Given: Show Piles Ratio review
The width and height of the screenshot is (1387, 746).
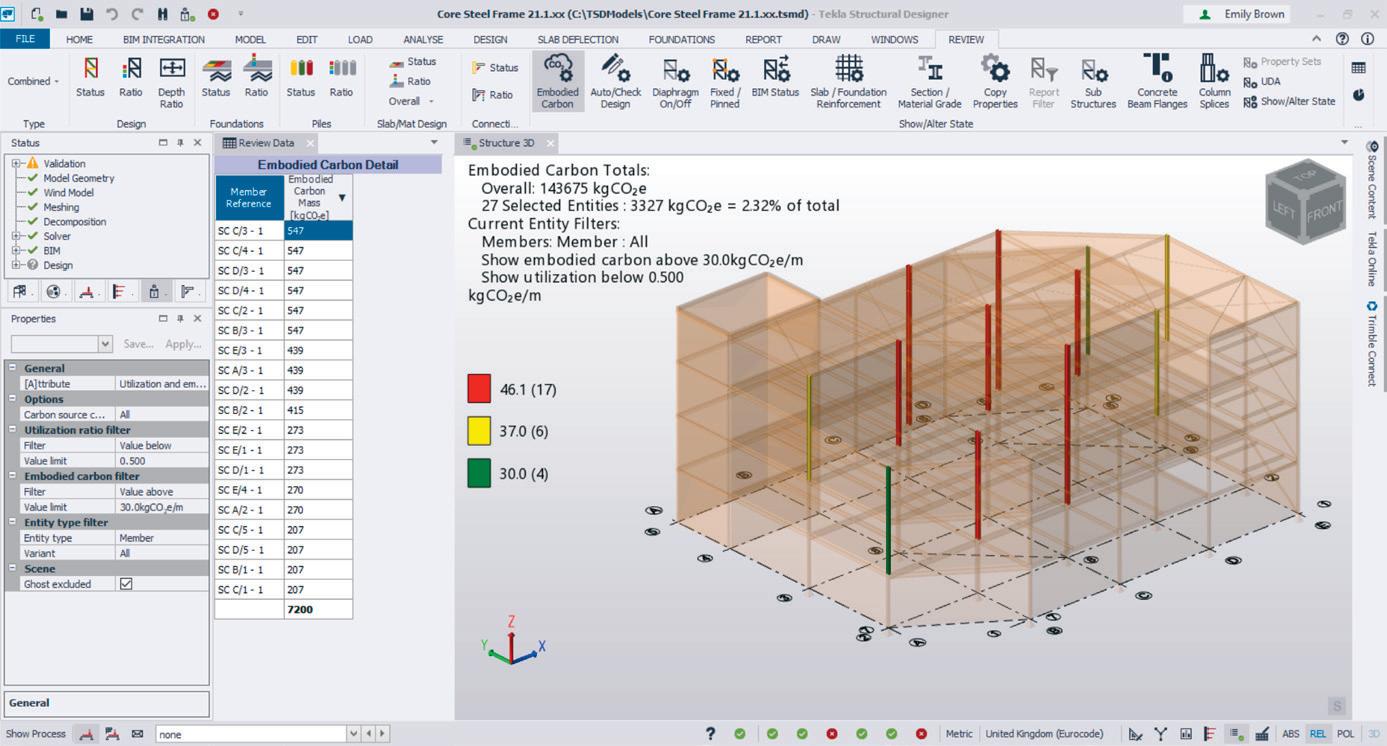Looking at the screenshot, I should point(342,77).
